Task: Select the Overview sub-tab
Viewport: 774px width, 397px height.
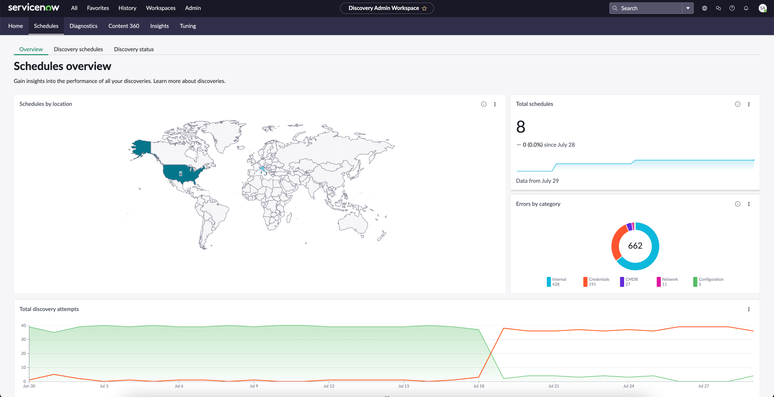Action: (31, 49)
